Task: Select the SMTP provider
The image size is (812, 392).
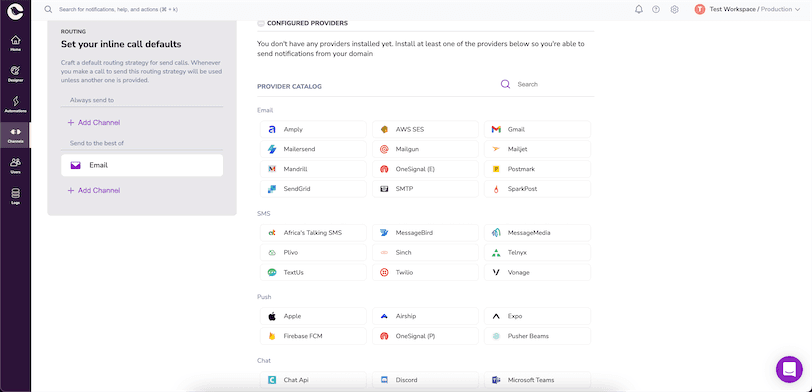Action: (426, 189)
